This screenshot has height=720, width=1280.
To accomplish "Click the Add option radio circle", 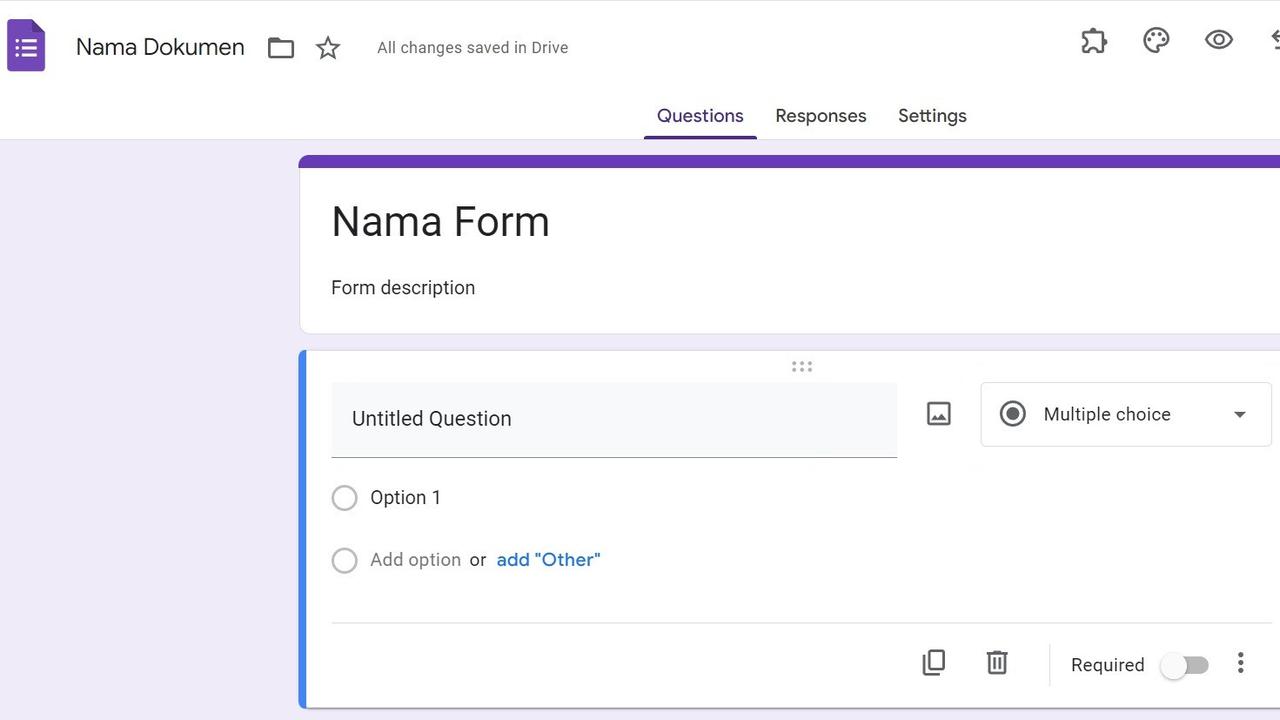I will 344,560.
